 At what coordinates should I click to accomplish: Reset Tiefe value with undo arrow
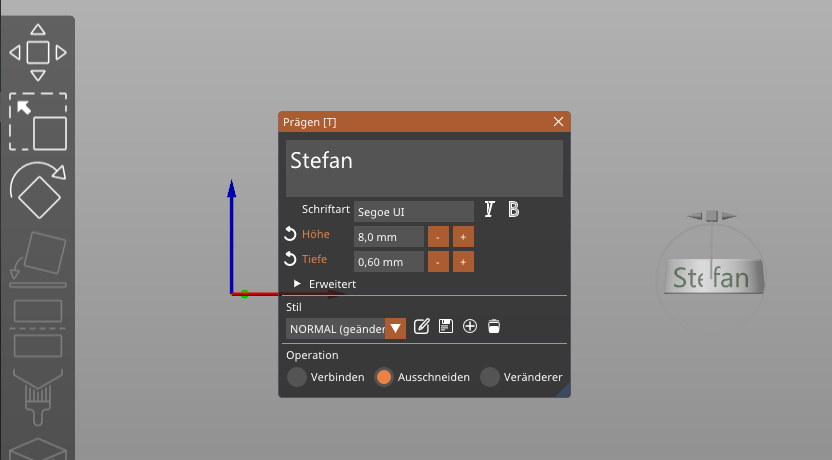pyautogui.click(x=290, y=260)
